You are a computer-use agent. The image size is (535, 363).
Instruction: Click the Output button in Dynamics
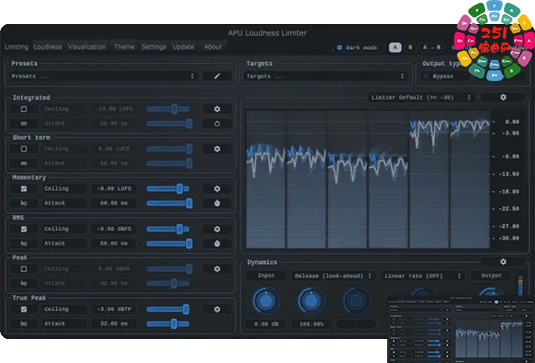point(491,276)
